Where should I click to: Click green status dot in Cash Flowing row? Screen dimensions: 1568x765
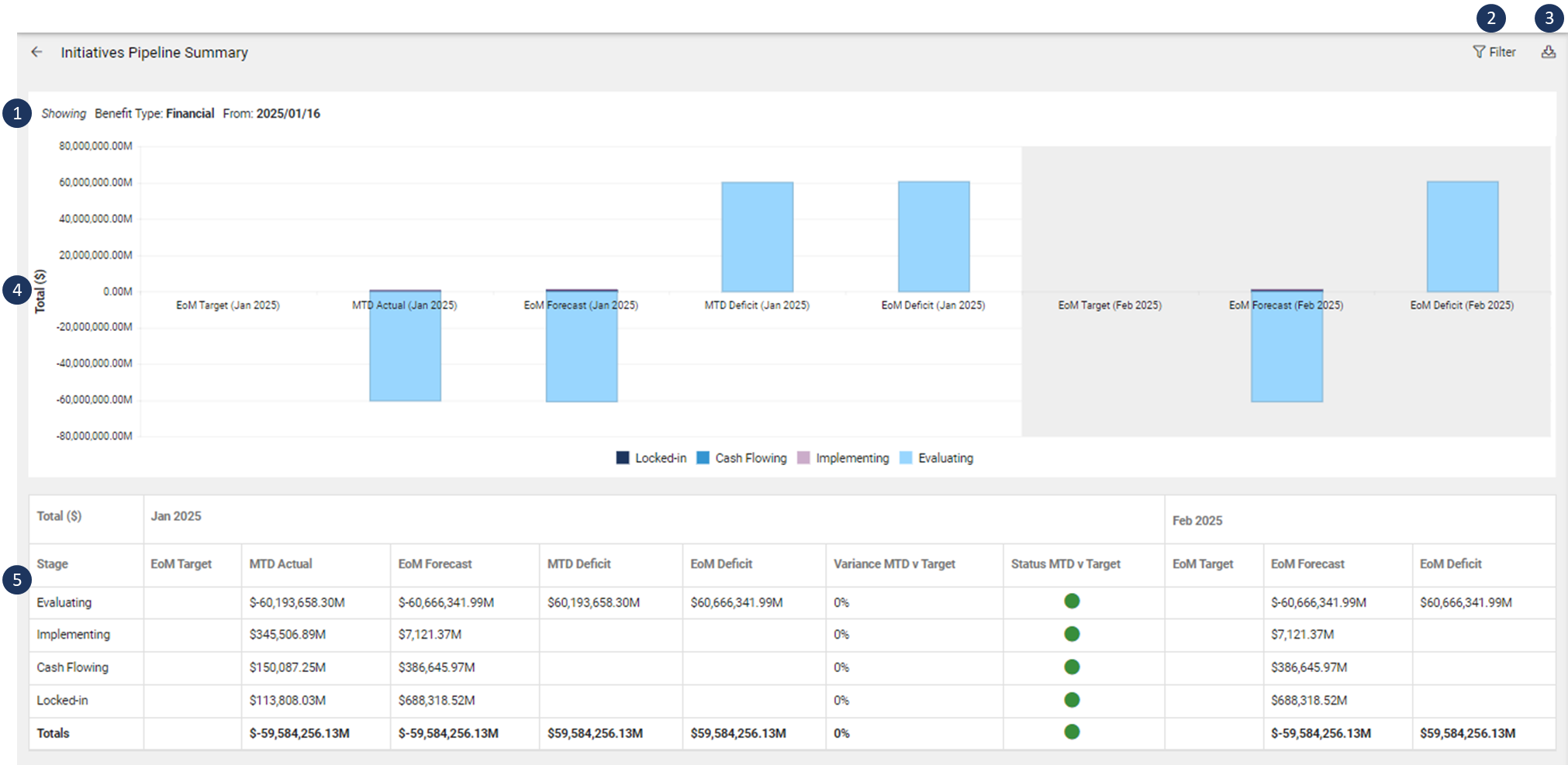[1072, 667]
